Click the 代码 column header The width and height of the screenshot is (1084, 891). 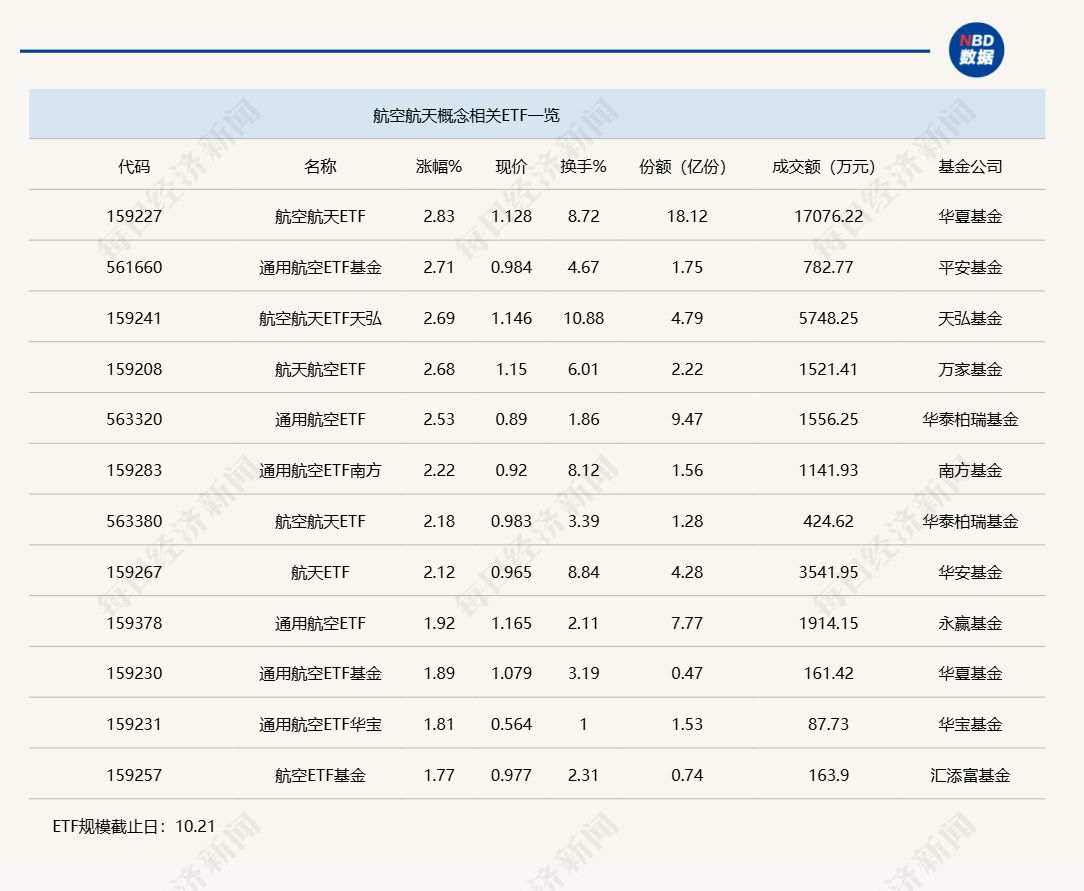(134, 167)
